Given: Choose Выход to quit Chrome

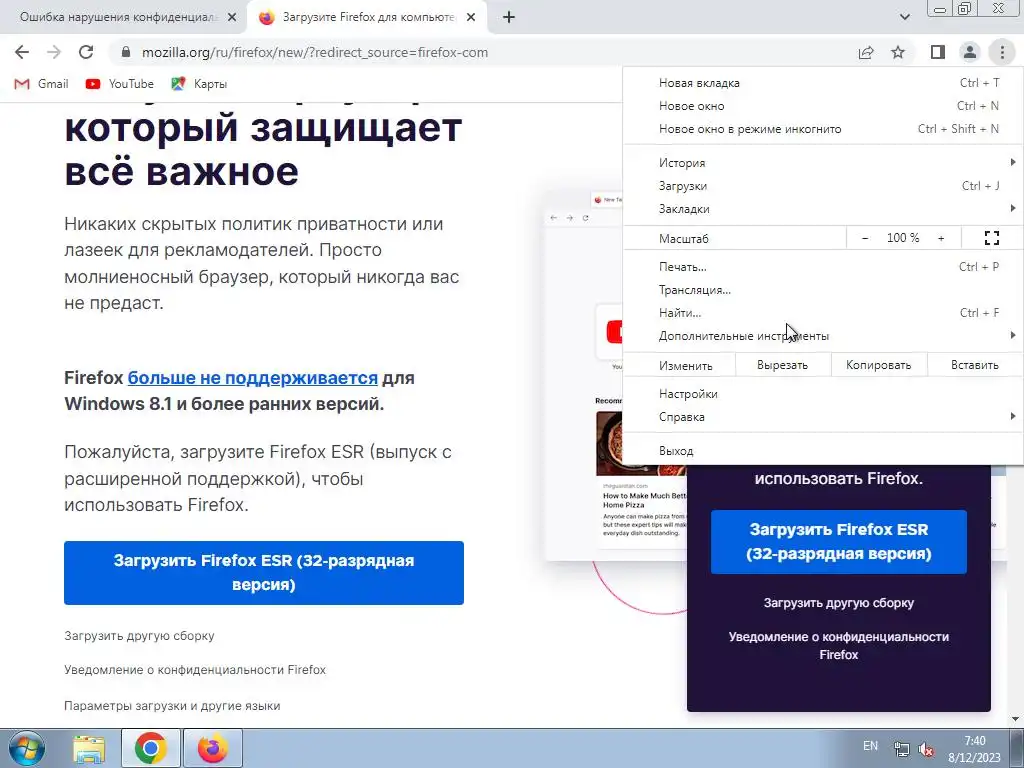Looking at the screenshot, I should coord(823,451).
